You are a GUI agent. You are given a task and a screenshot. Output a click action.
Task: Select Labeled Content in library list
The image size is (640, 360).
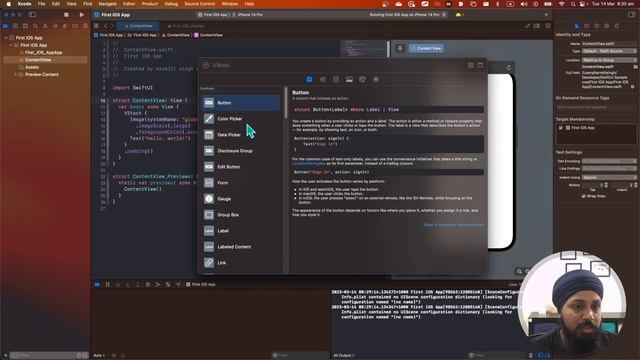coord(241,247)
